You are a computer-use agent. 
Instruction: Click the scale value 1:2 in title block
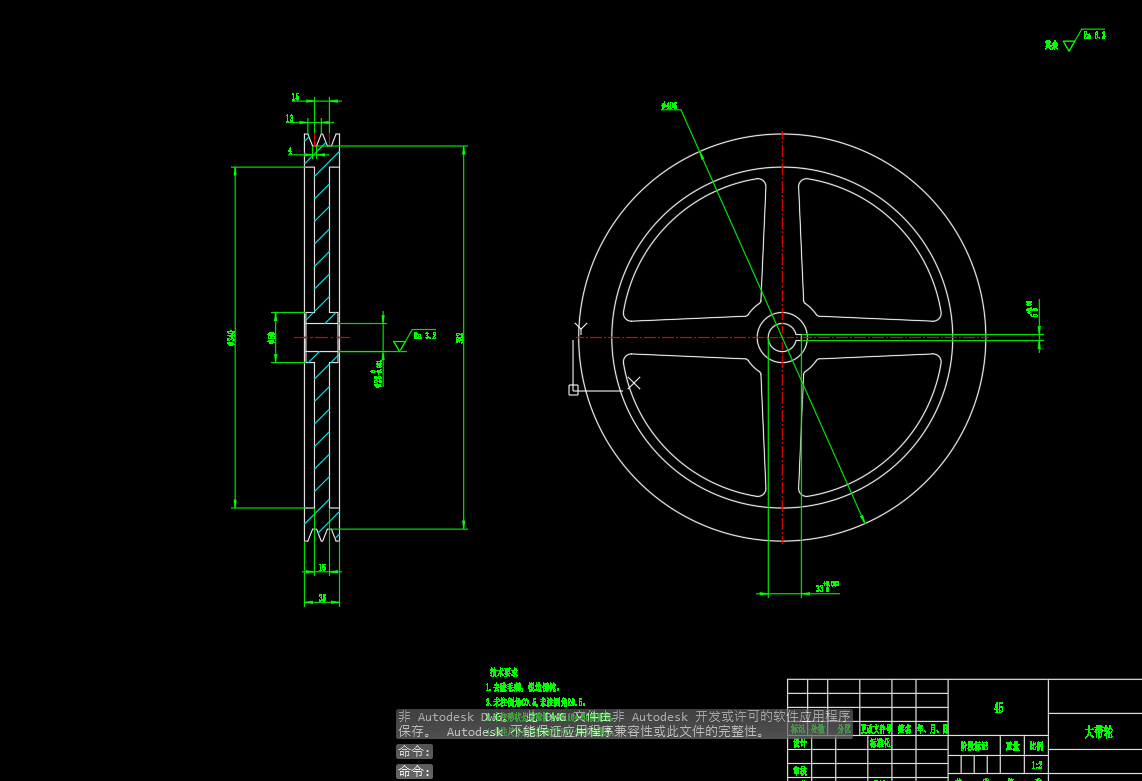(1036, 765)
